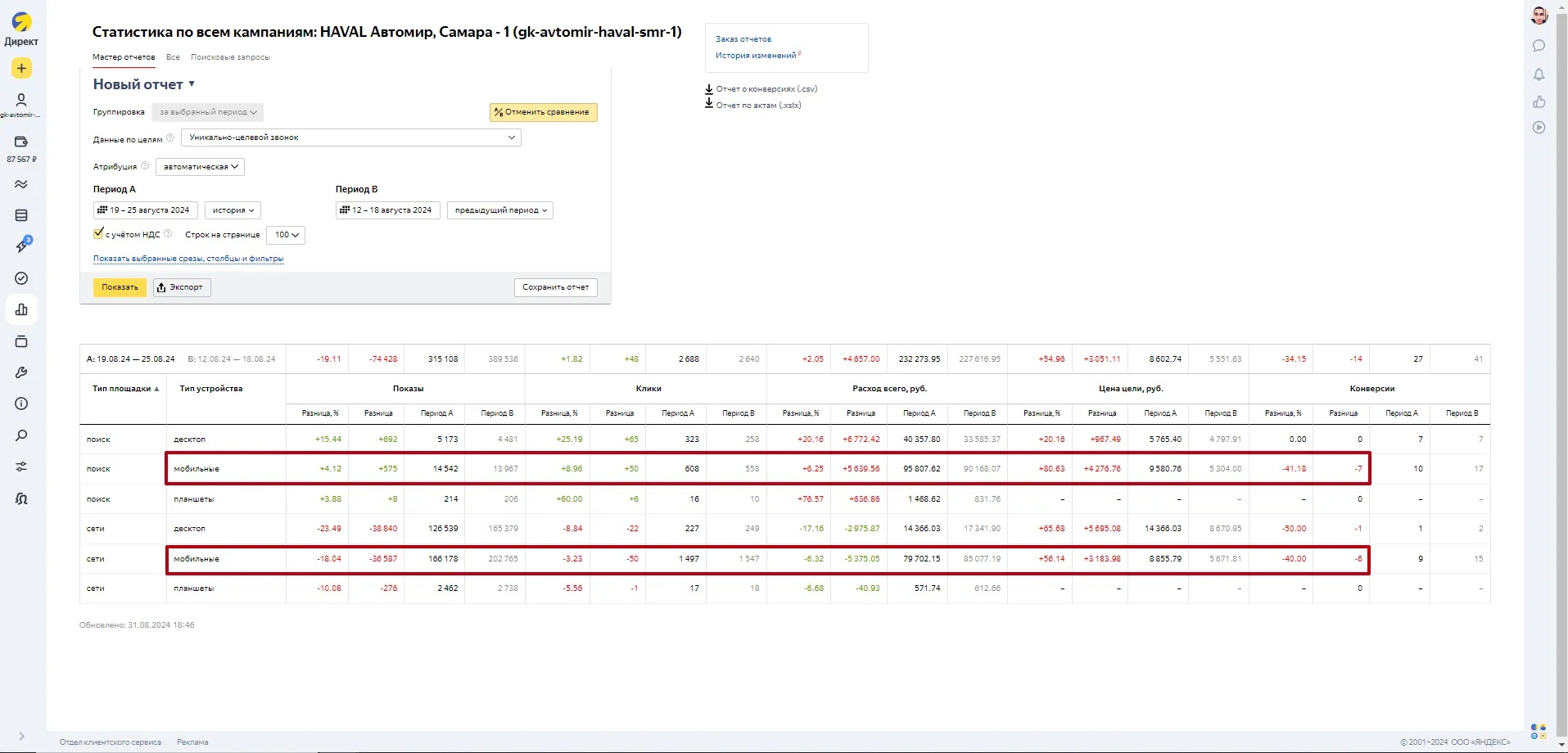Switch to the 'Поисковые запросы' tab
The height and width of the screenshot is (753, 1568).
point(230,57)
